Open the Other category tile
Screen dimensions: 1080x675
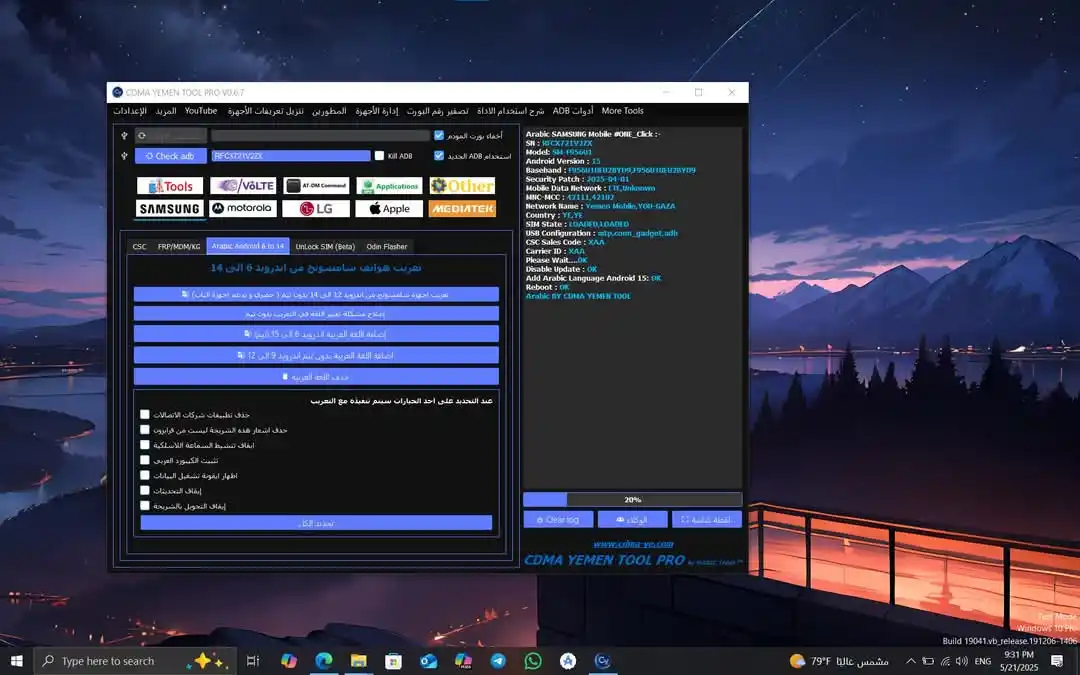coord(462,186)
